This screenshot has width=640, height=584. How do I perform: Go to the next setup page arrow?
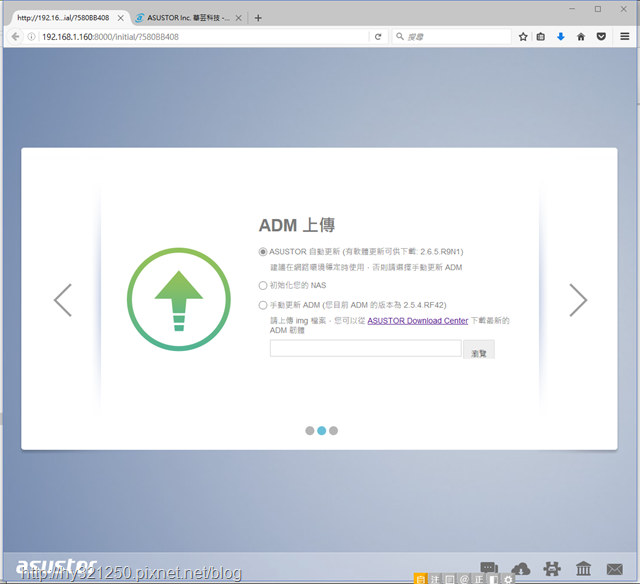pos(578,300)
